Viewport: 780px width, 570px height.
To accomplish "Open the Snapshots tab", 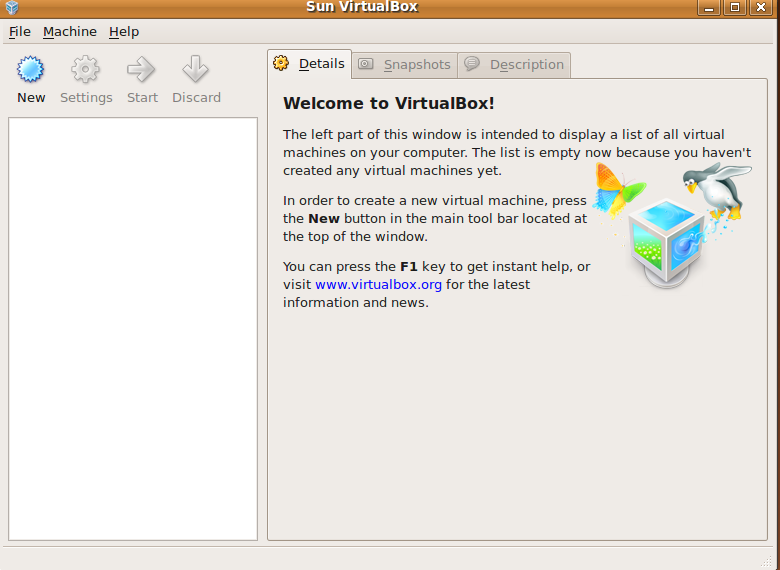I will coord(406,65).
